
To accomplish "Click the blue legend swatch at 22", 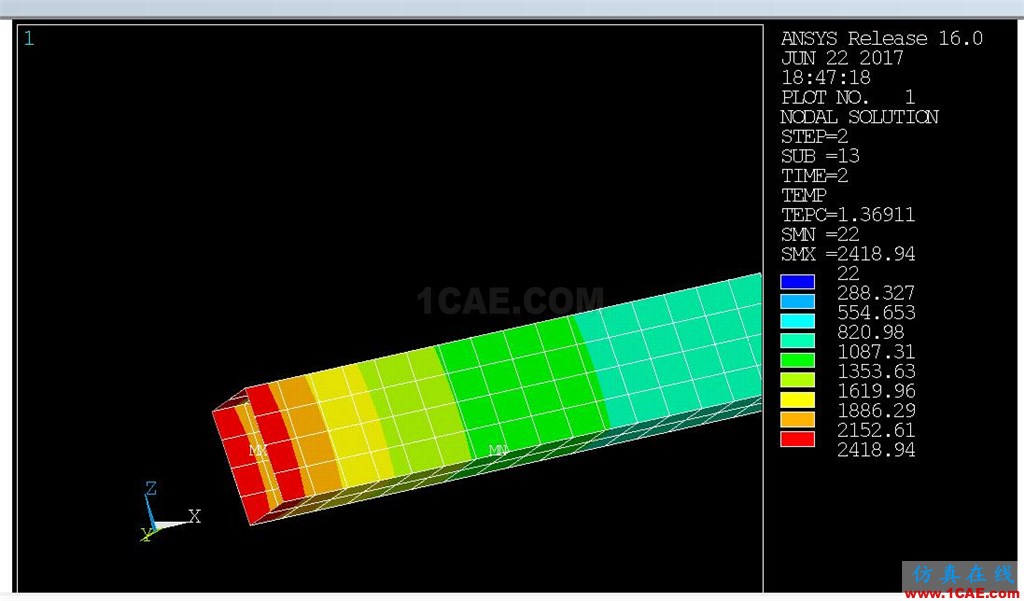I will (797, 282).
